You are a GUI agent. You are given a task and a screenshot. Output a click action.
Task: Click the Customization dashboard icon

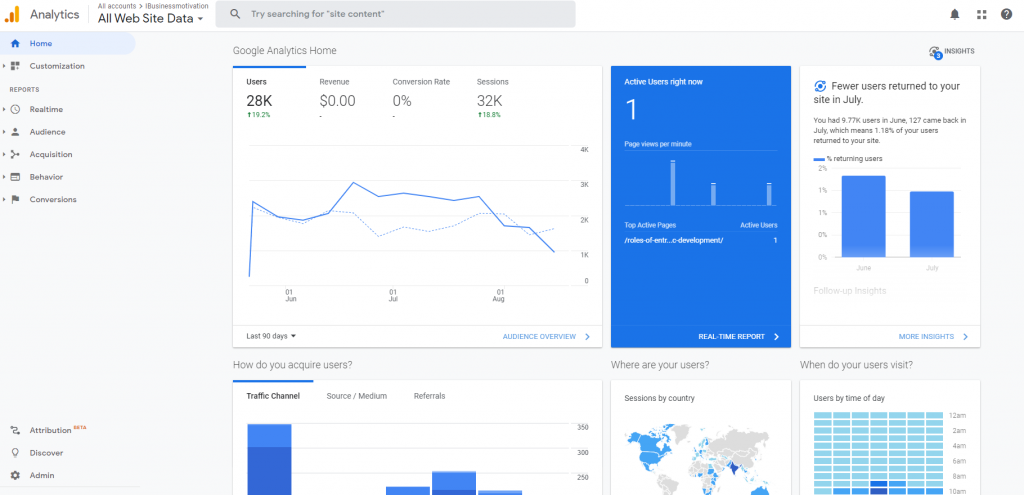point(16,66)
